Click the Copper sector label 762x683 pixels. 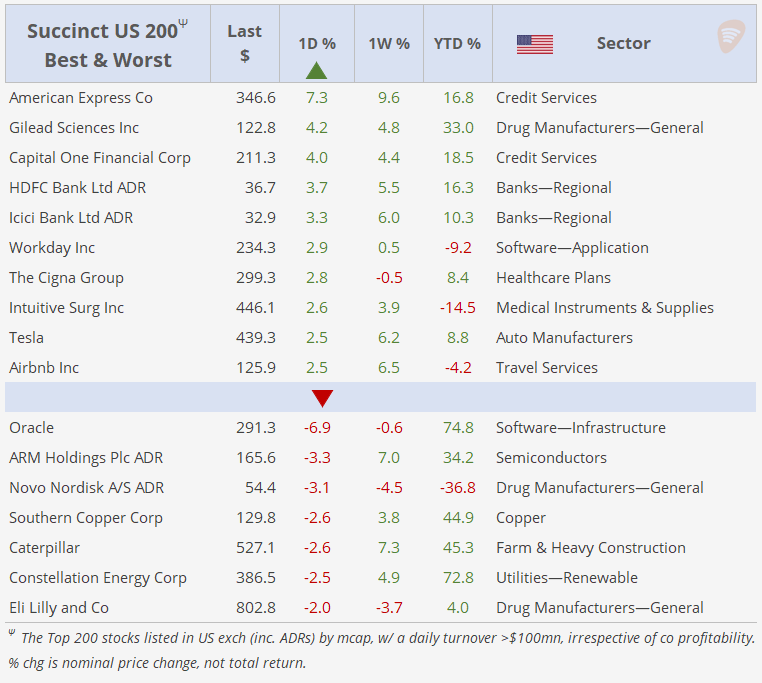click(520, 518)
